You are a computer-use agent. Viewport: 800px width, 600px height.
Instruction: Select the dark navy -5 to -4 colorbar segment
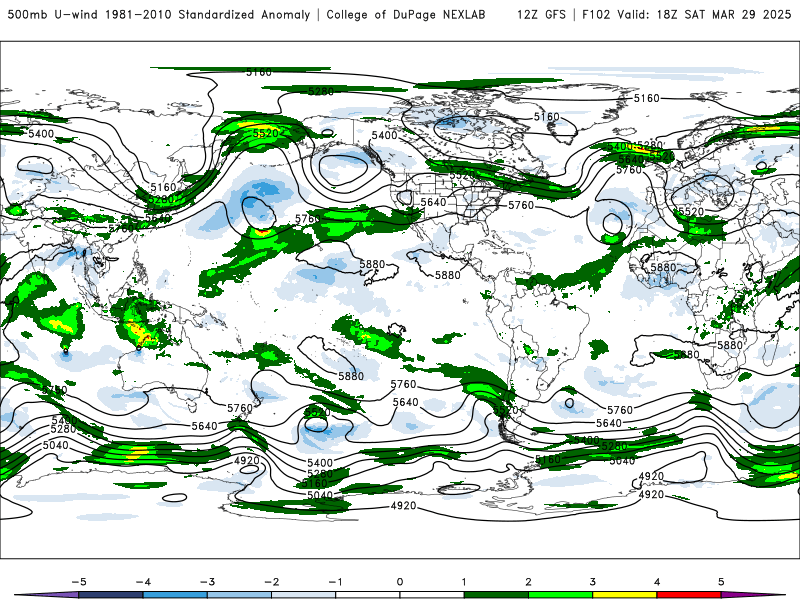coord(111,595)
